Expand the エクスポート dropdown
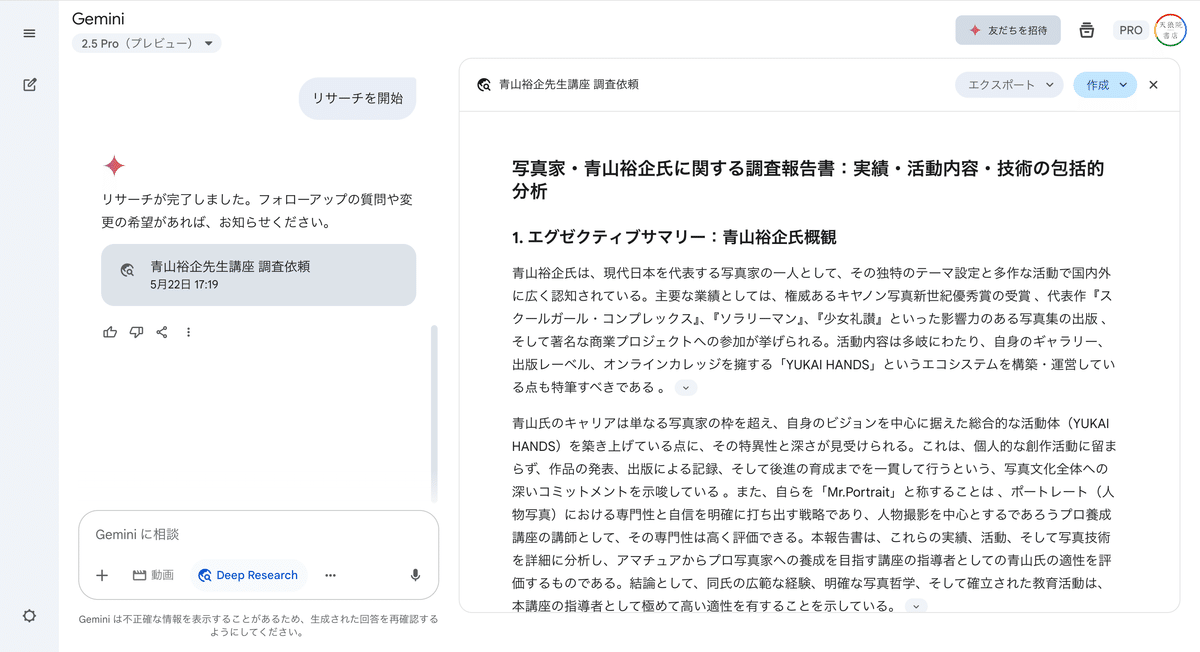Screen dimensions: 1200x652 pyautogui.click(x=1008, y=85)
